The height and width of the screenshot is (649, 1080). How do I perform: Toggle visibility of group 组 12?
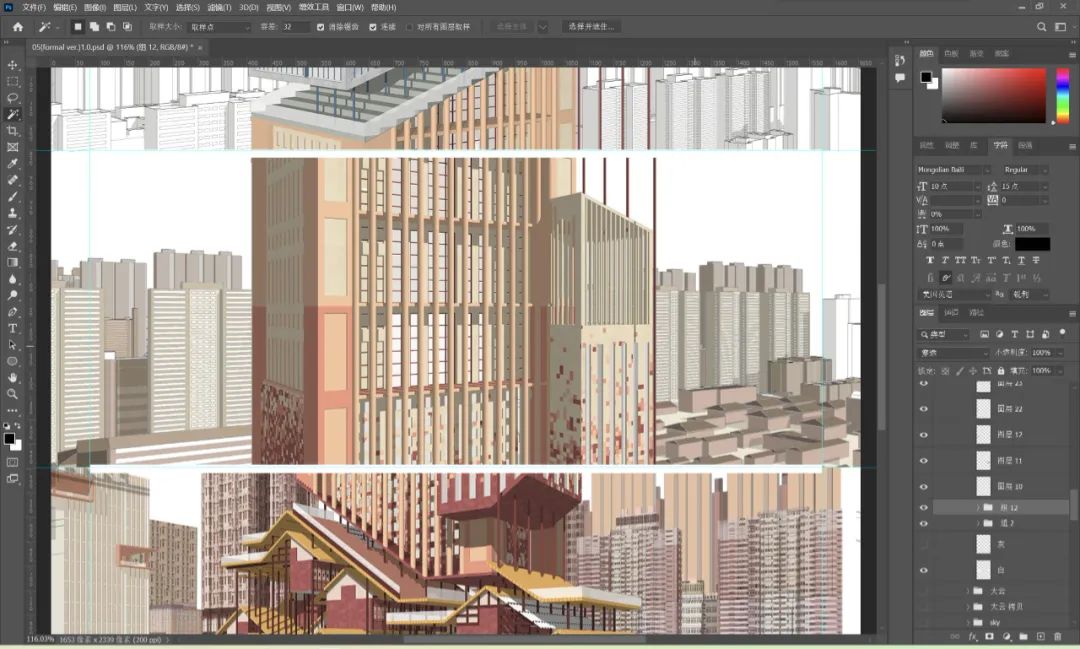click(x=924, y=508)
